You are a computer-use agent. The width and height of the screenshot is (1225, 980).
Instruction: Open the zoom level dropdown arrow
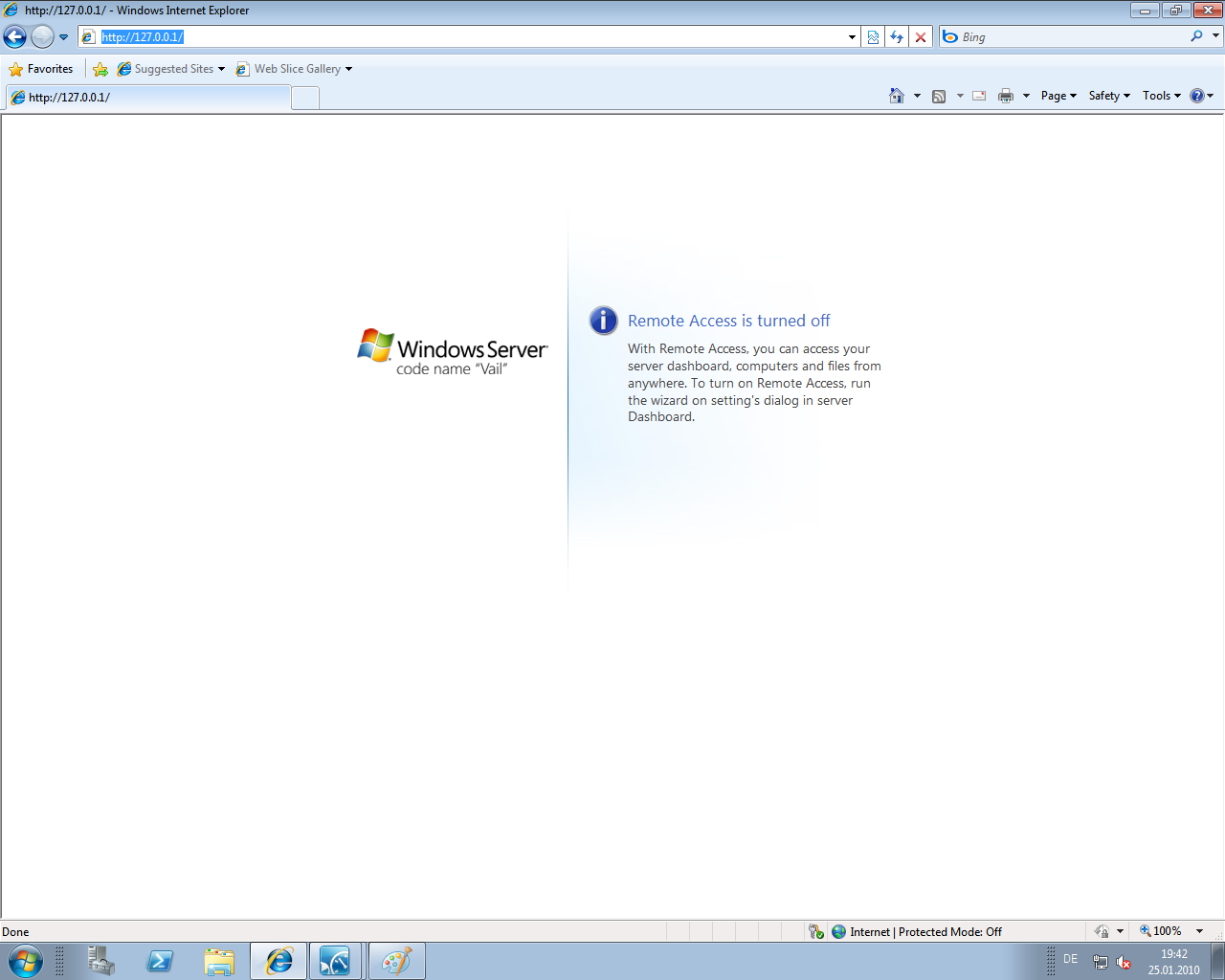pyautogui.click(x=1199, y=931)
